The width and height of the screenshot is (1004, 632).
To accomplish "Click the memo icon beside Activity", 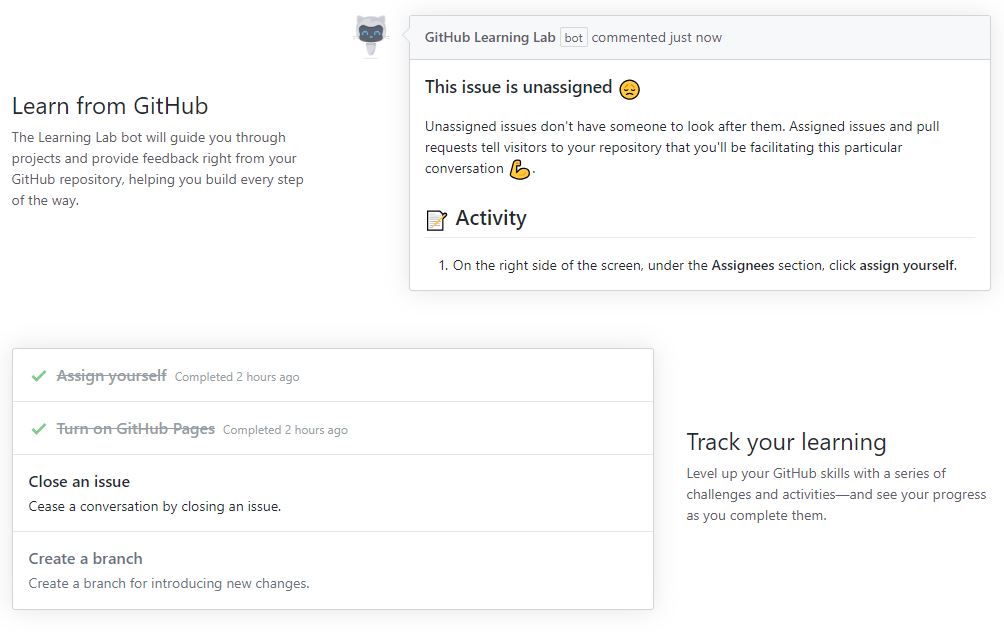I will (436, 220).
